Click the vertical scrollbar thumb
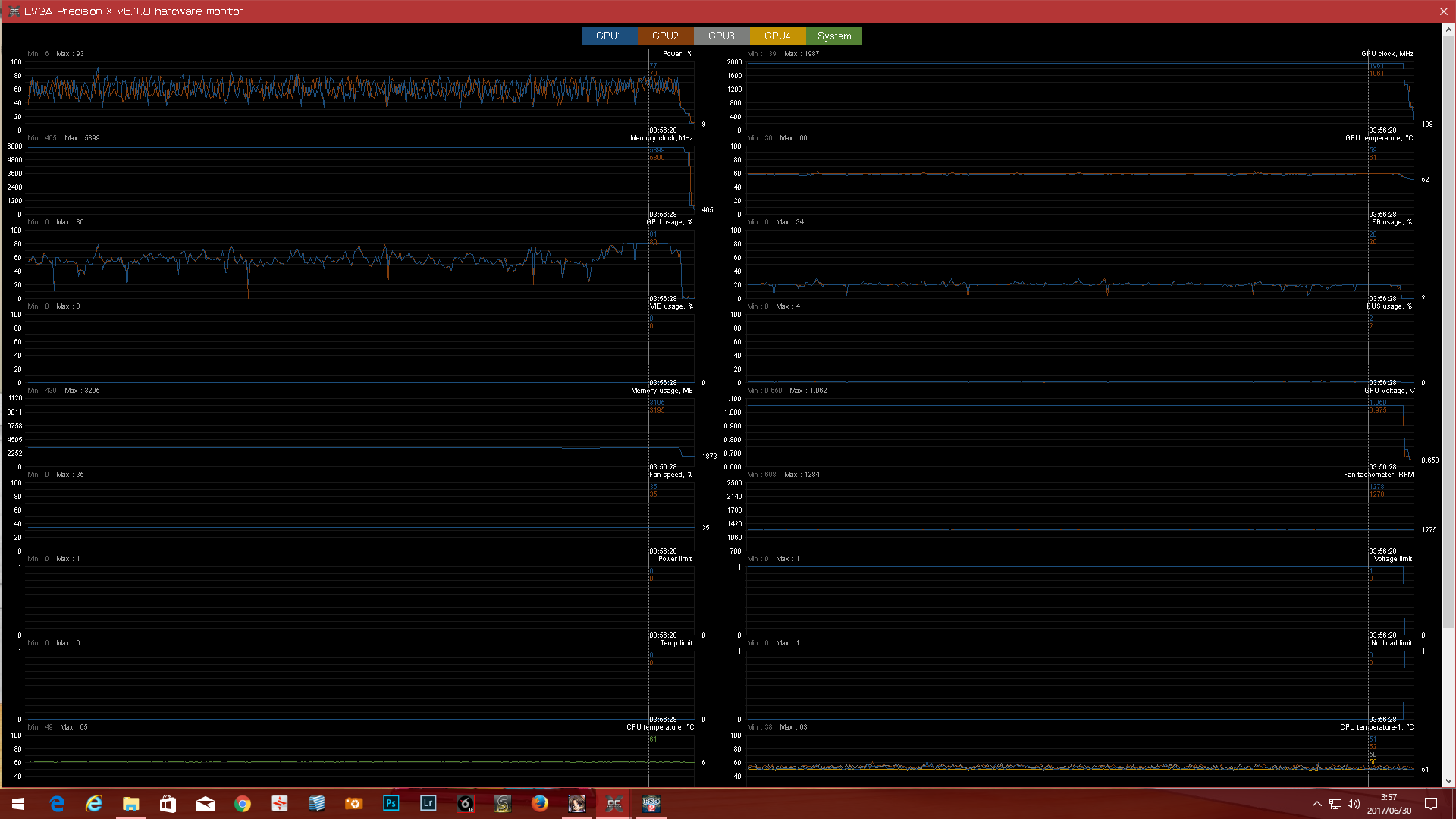The width and height of the screenshot is (1456, 819). (1448, 331)
